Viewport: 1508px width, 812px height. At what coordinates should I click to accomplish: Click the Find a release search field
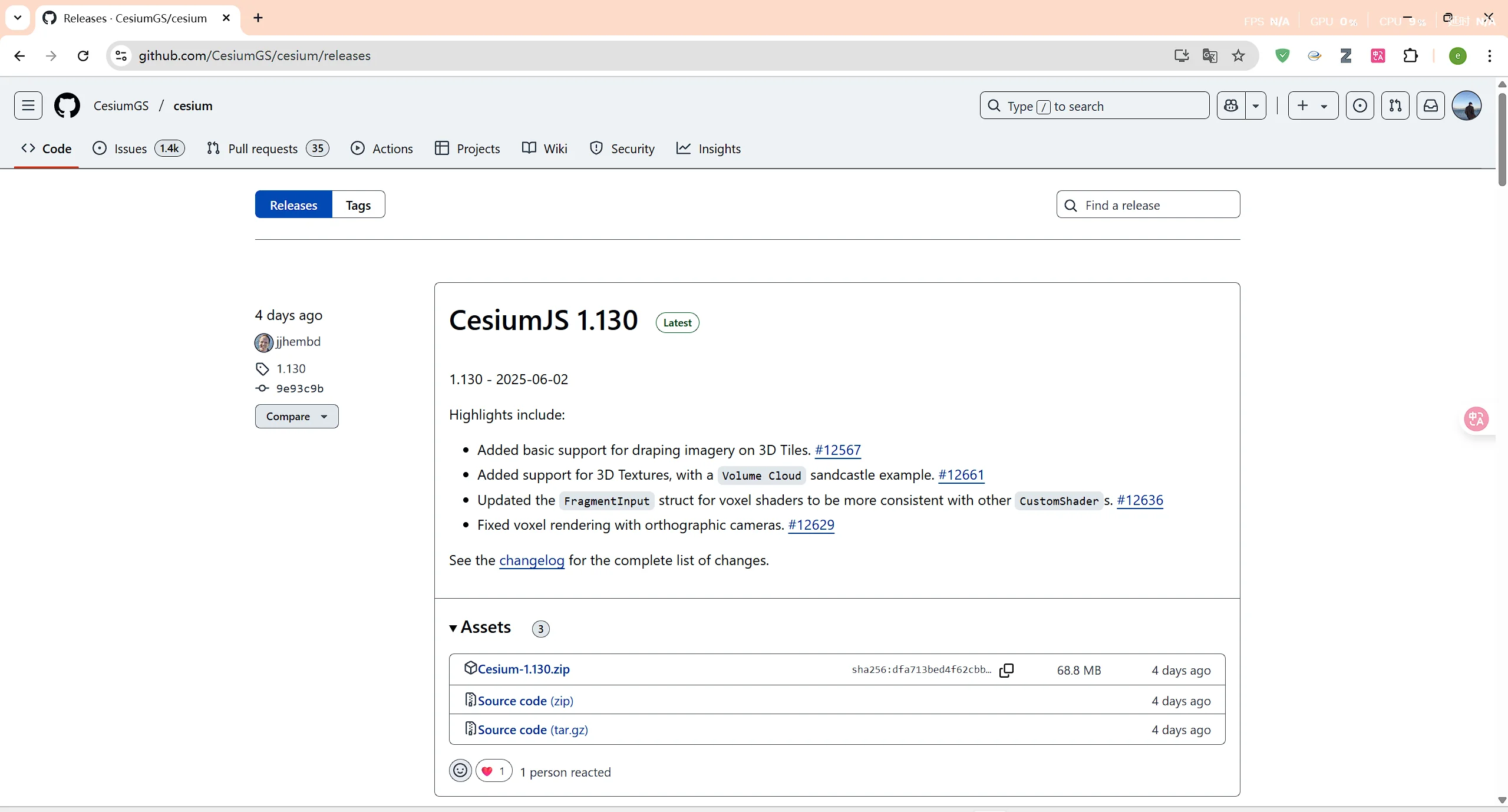[x=1148, y=205]
